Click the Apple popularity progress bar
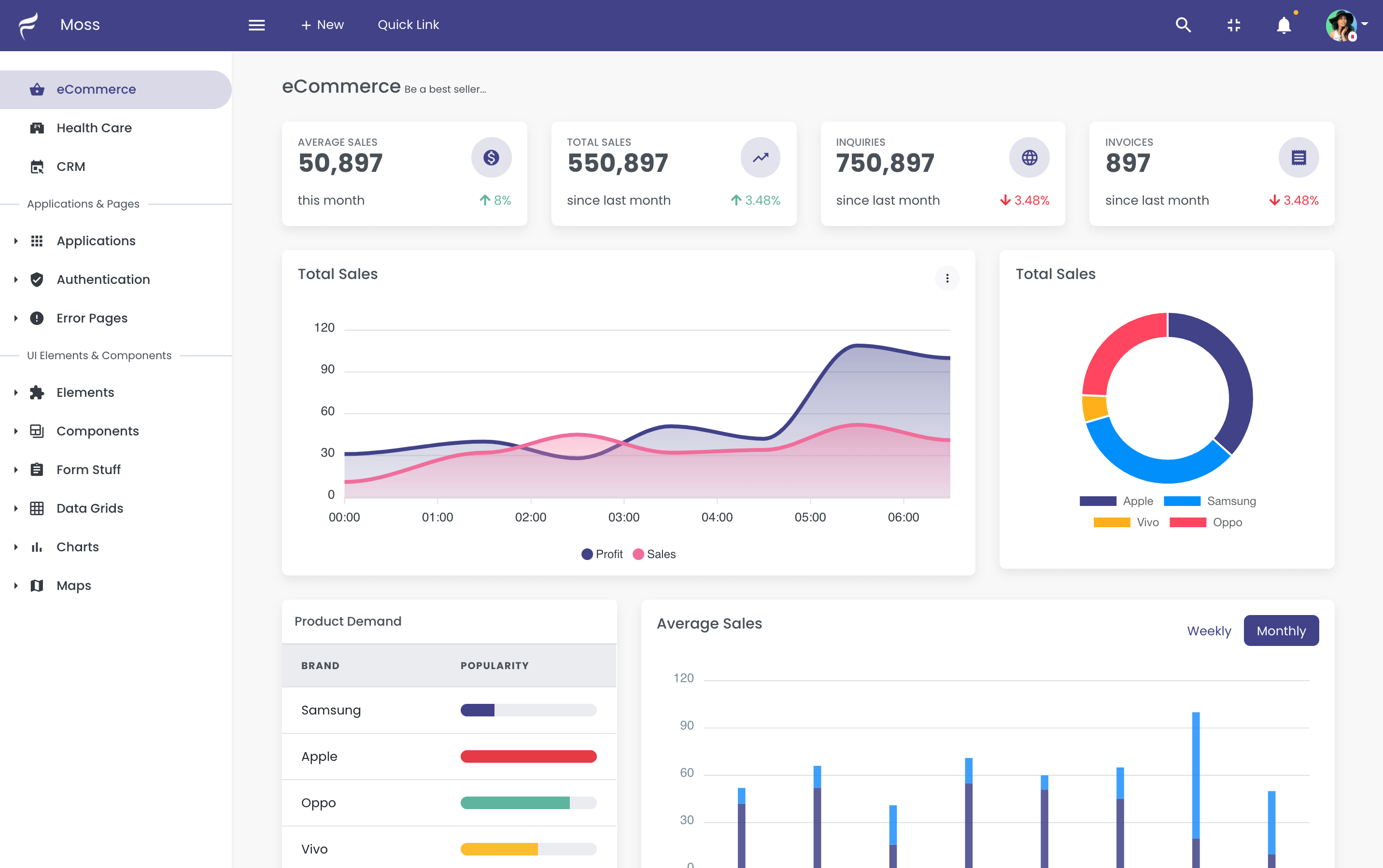Image resolution: width=1383 pixels, height=868 pixels. 528,756
